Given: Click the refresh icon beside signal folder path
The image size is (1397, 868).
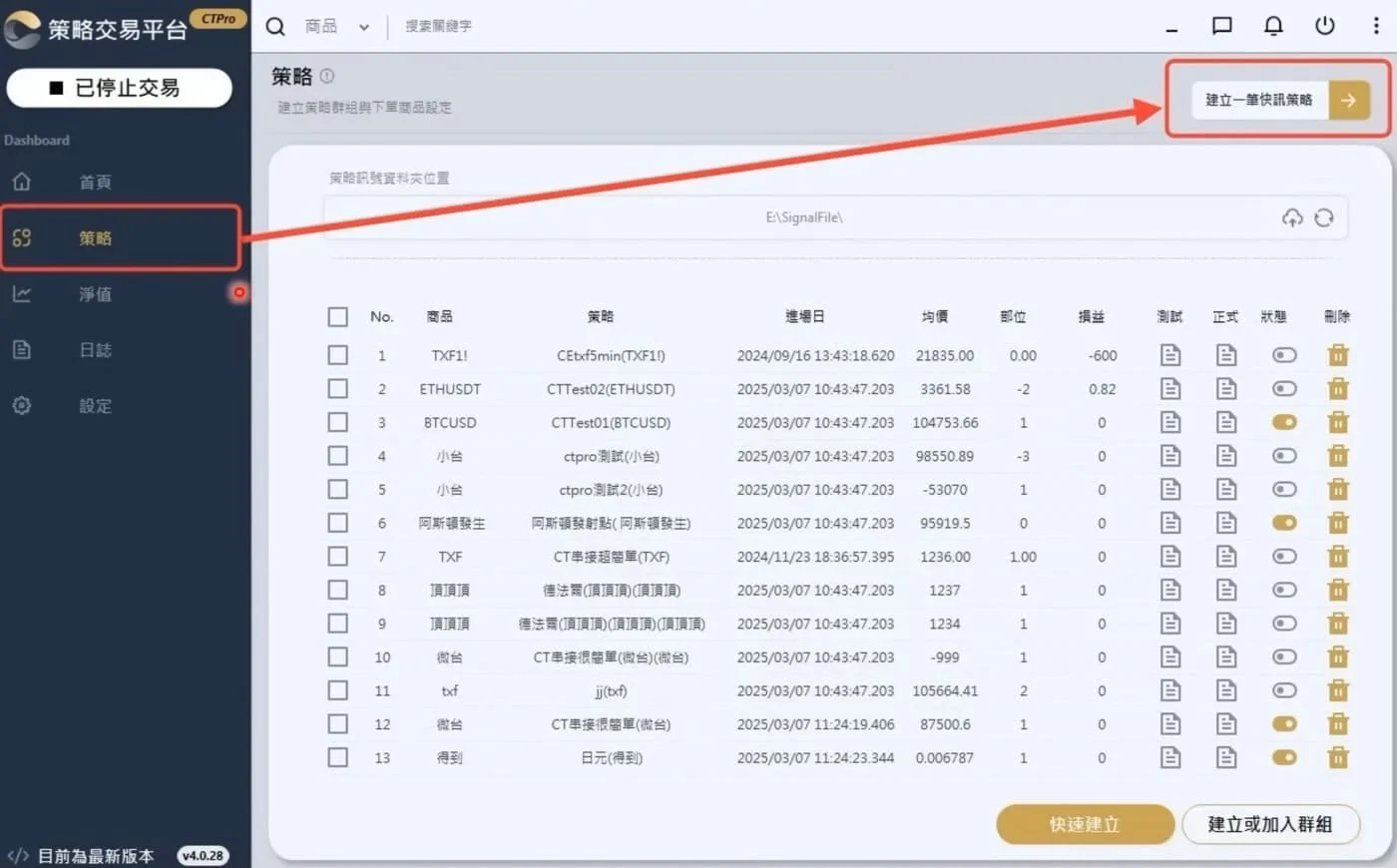Looking at the screenshot, I should [x=1324, y=217].
